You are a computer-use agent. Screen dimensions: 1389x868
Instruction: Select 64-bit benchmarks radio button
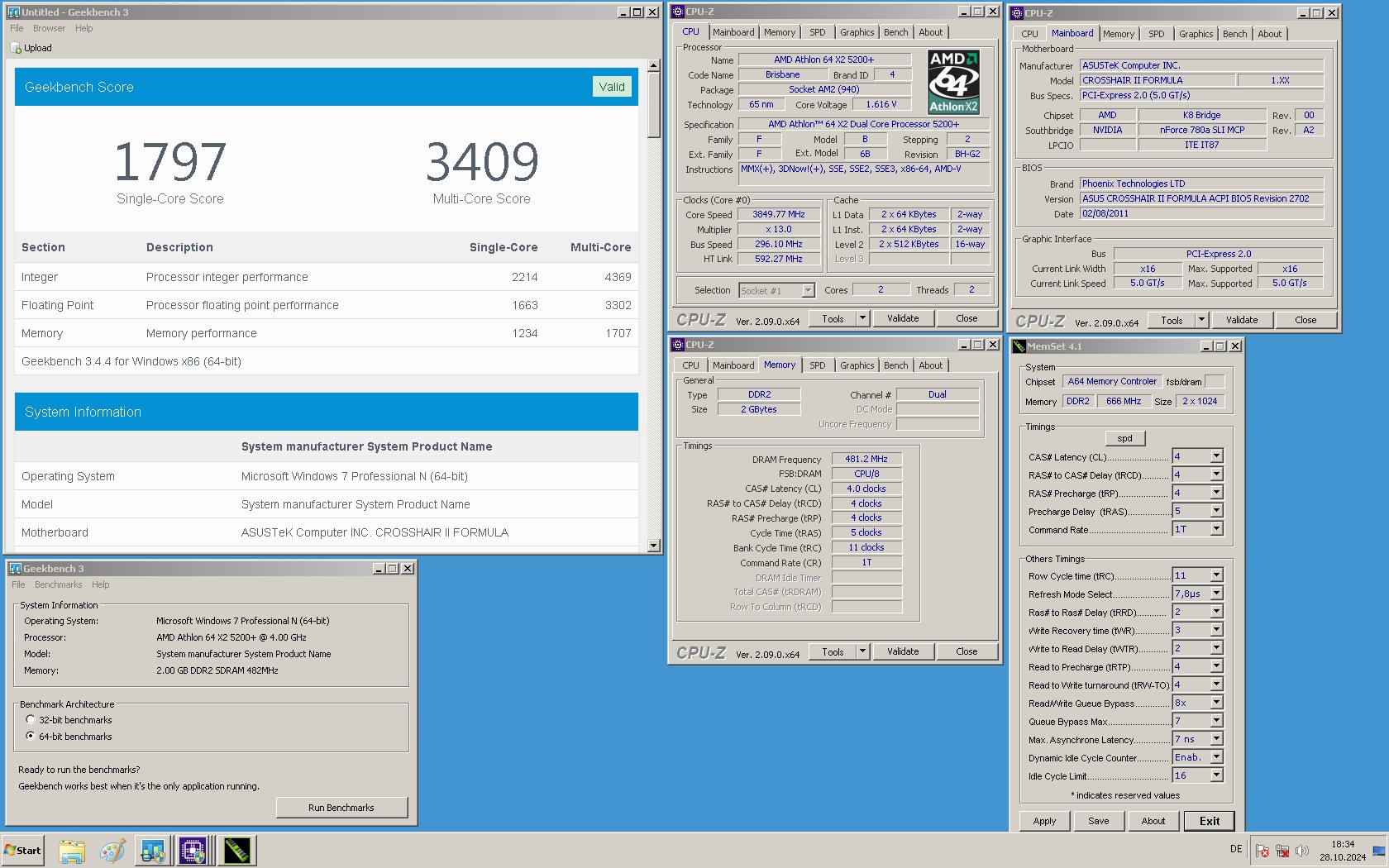click(x=31, y=736)
